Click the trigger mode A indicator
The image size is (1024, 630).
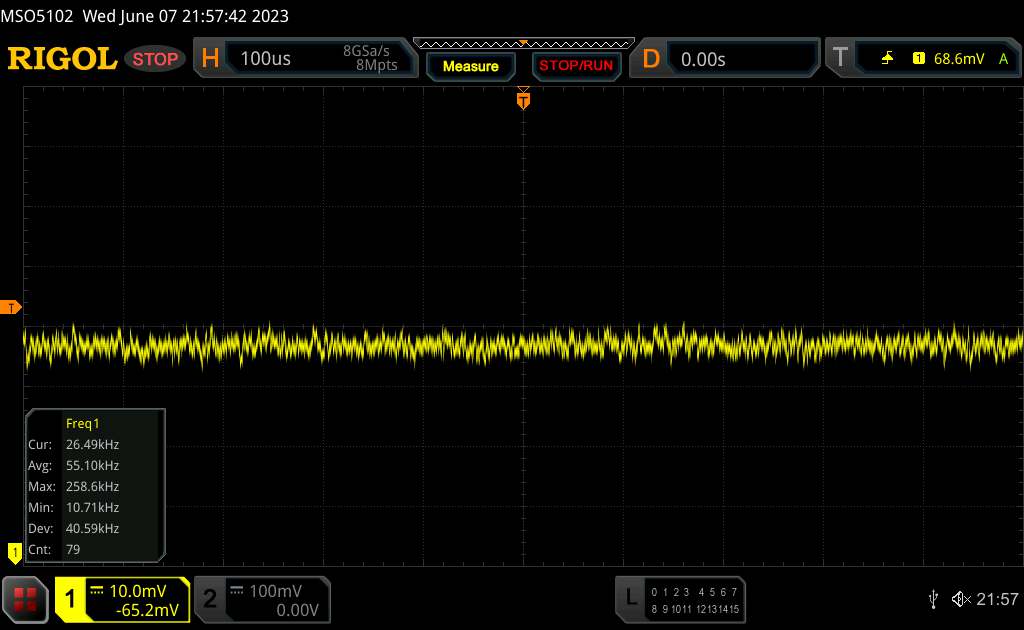[1004, 59]
